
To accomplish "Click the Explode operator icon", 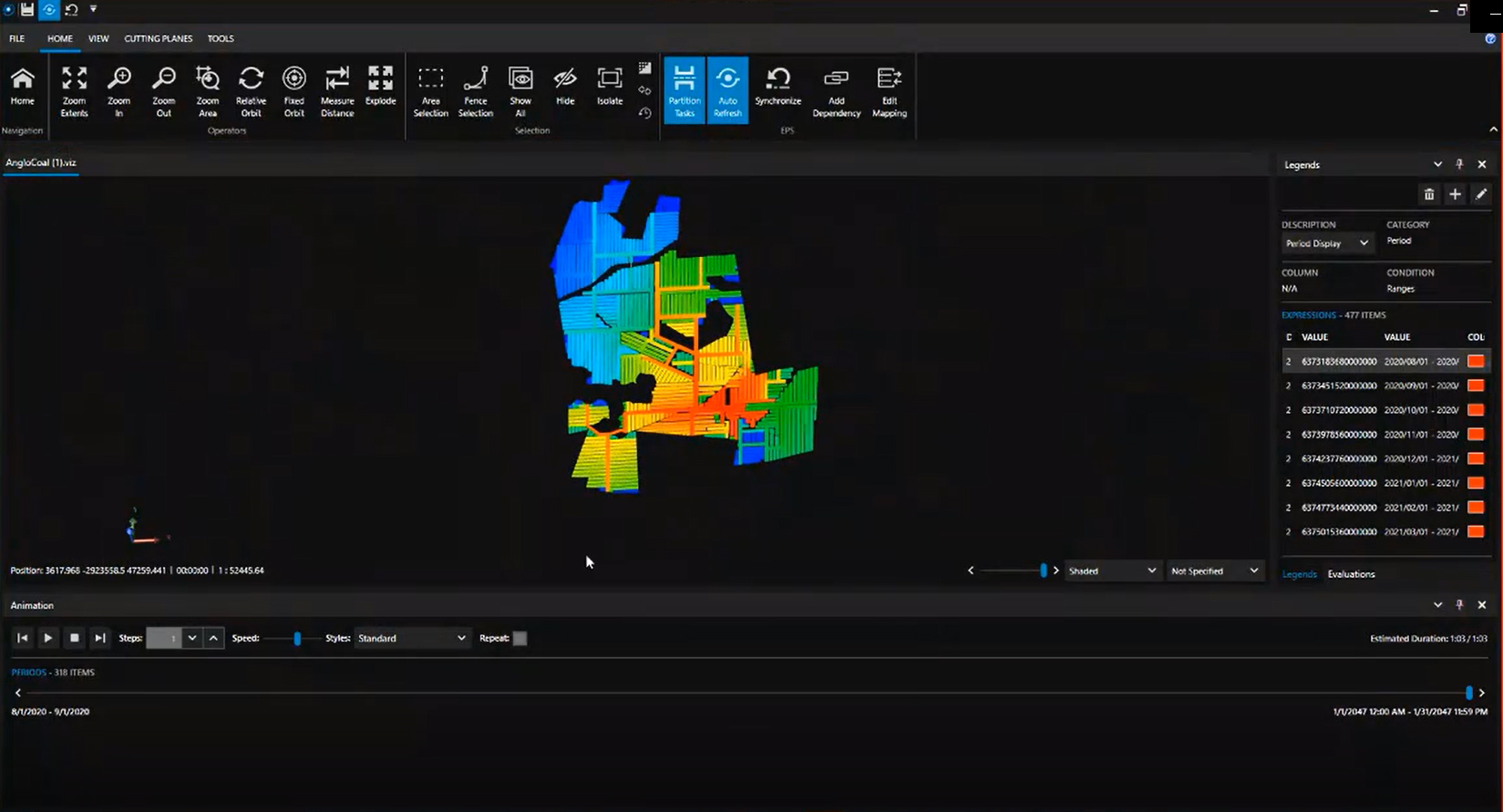I will 380,86.
